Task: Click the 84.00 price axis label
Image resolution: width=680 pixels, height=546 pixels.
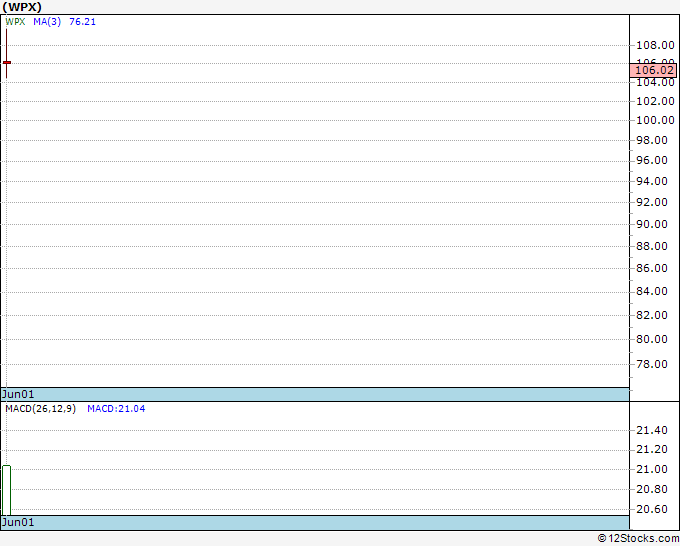Action: (651, 291)
